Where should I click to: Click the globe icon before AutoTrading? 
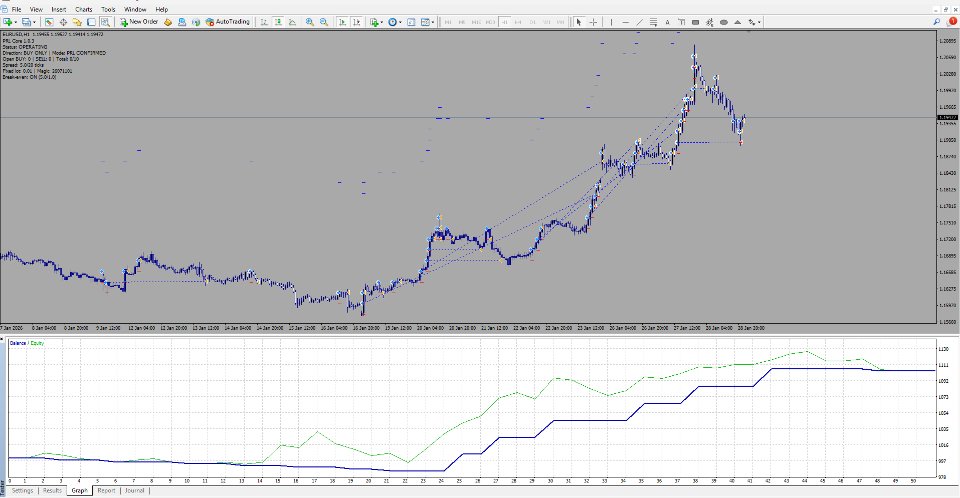[x=196, y=22]
